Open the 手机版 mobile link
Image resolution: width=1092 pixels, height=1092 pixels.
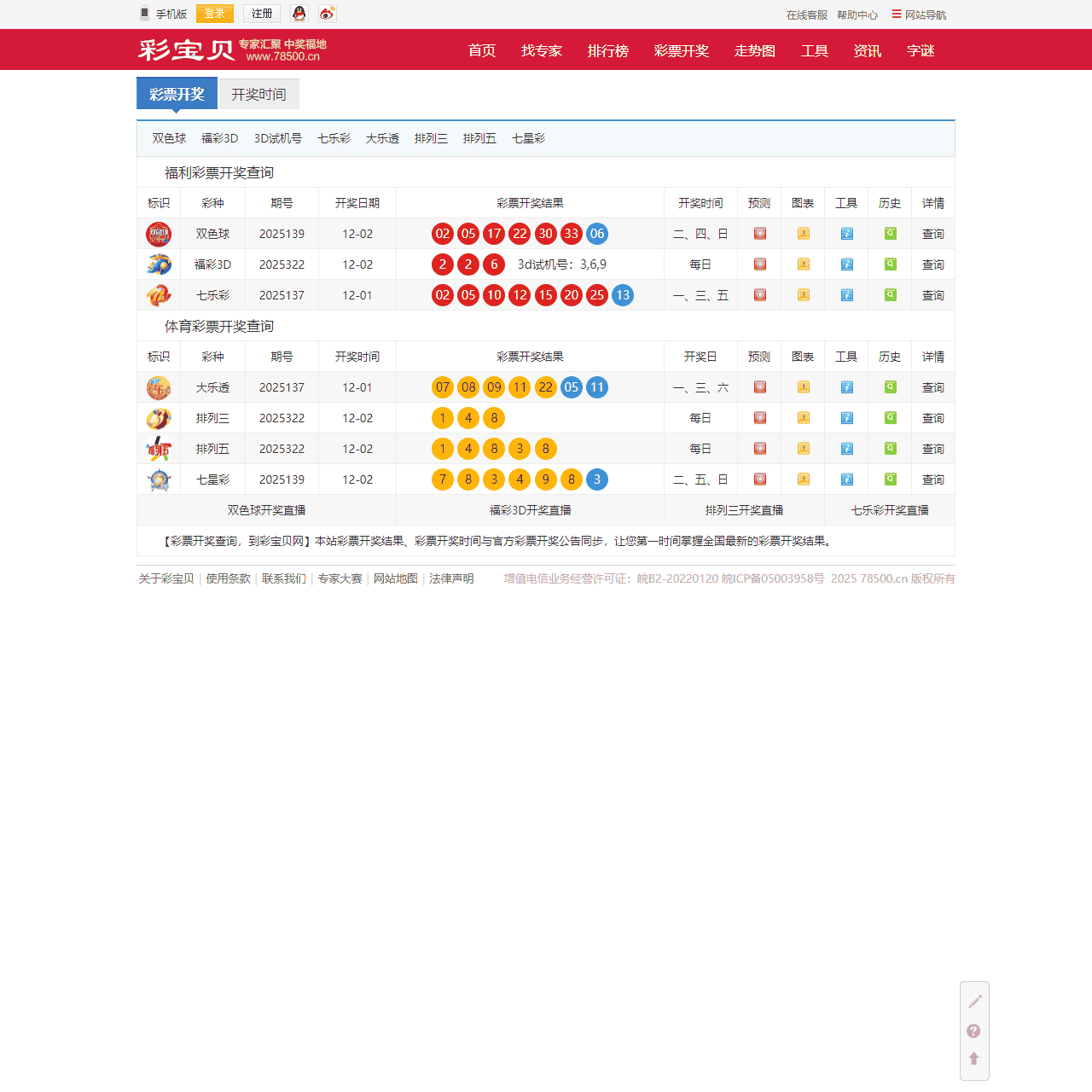click(164, 14)
